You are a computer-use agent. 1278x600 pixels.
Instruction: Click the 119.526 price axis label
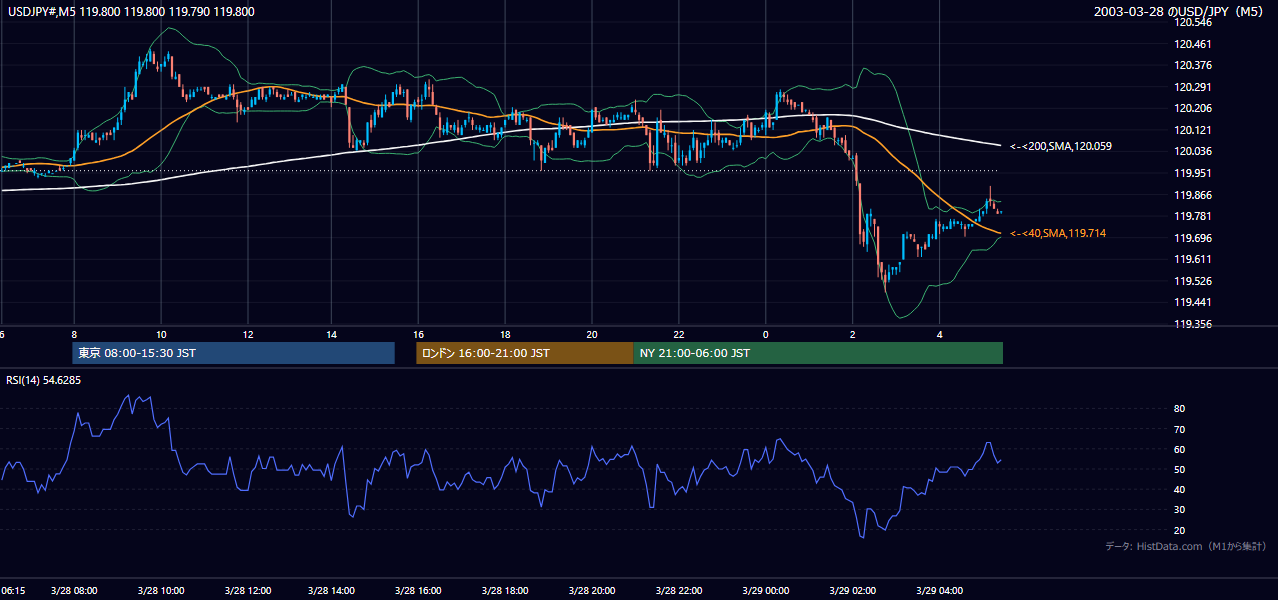(1192, 281)
